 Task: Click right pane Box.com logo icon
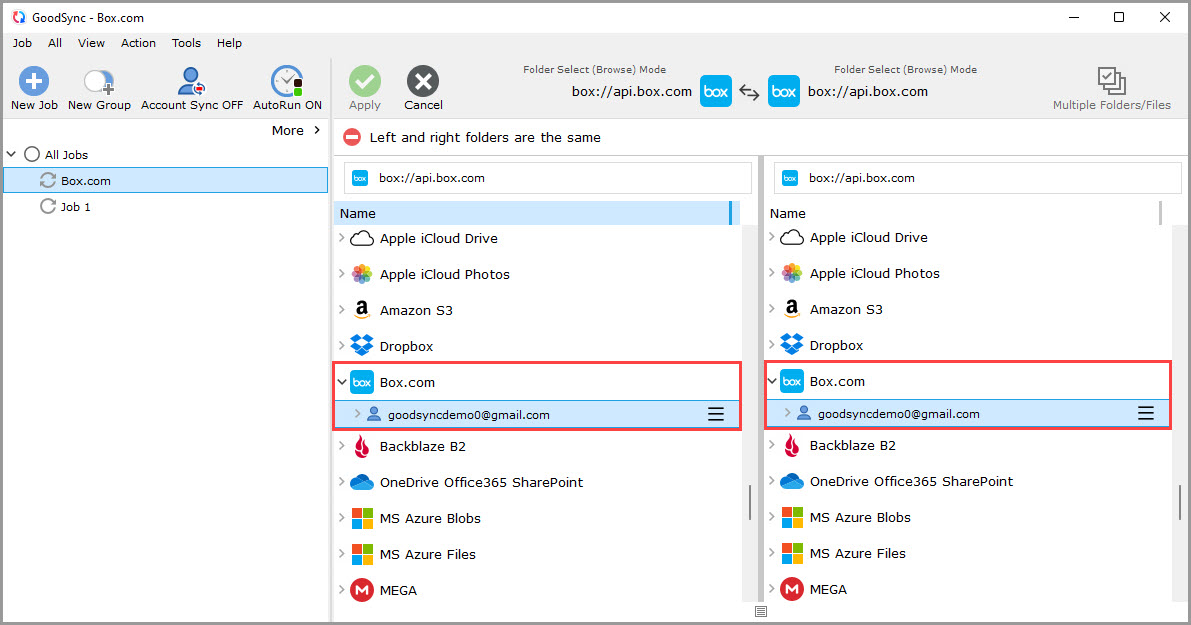pyautogui.click(x=791, y=381)
